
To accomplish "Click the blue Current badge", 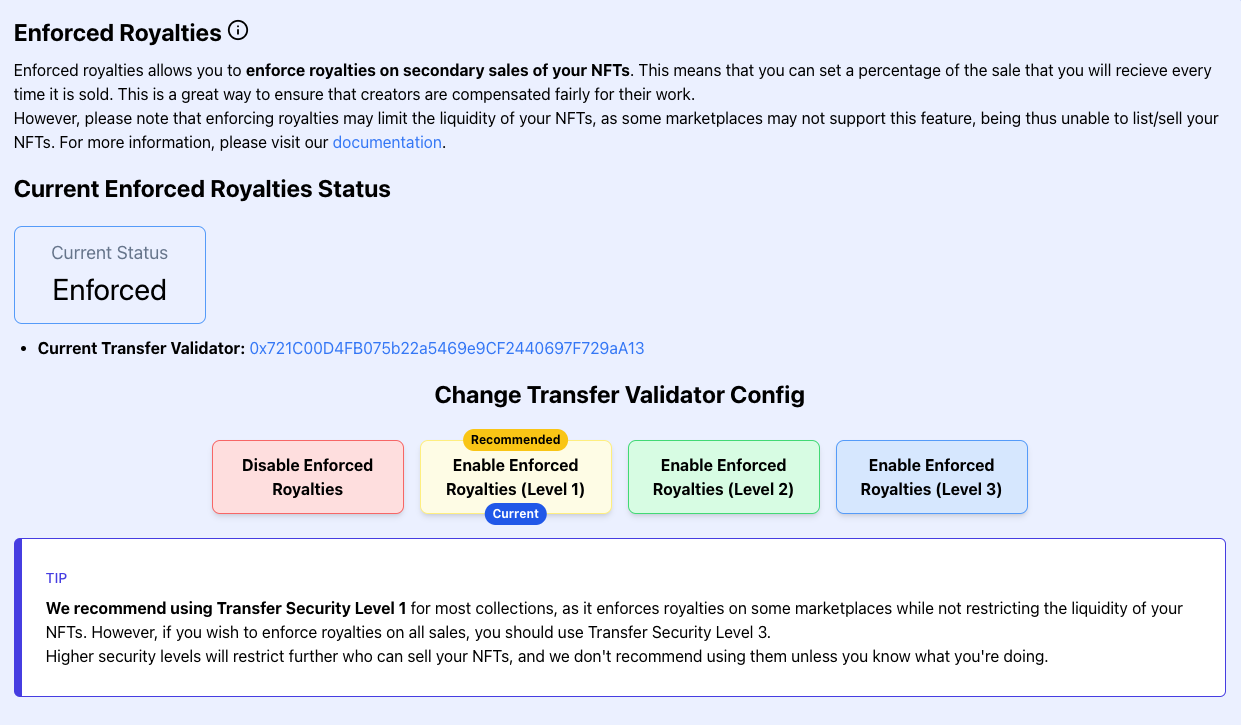I will pyautogui.click(x=515, y=514).
